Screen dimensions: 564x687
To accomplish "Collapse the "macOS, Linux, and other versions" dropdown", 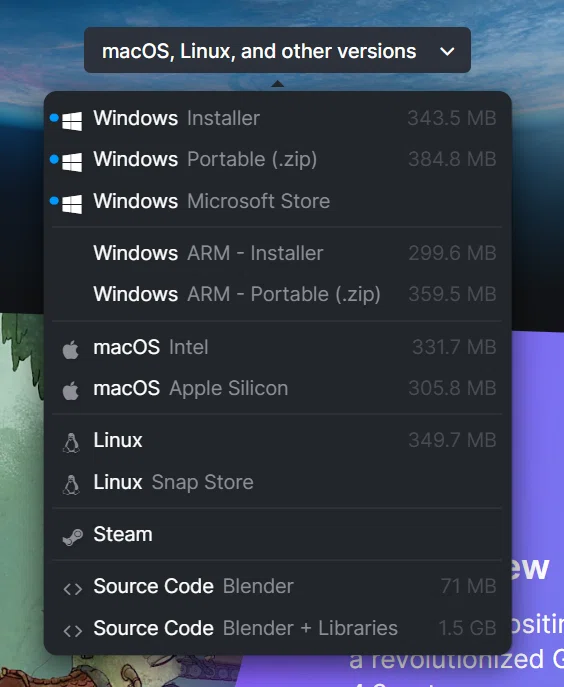I will coord(277,50).
